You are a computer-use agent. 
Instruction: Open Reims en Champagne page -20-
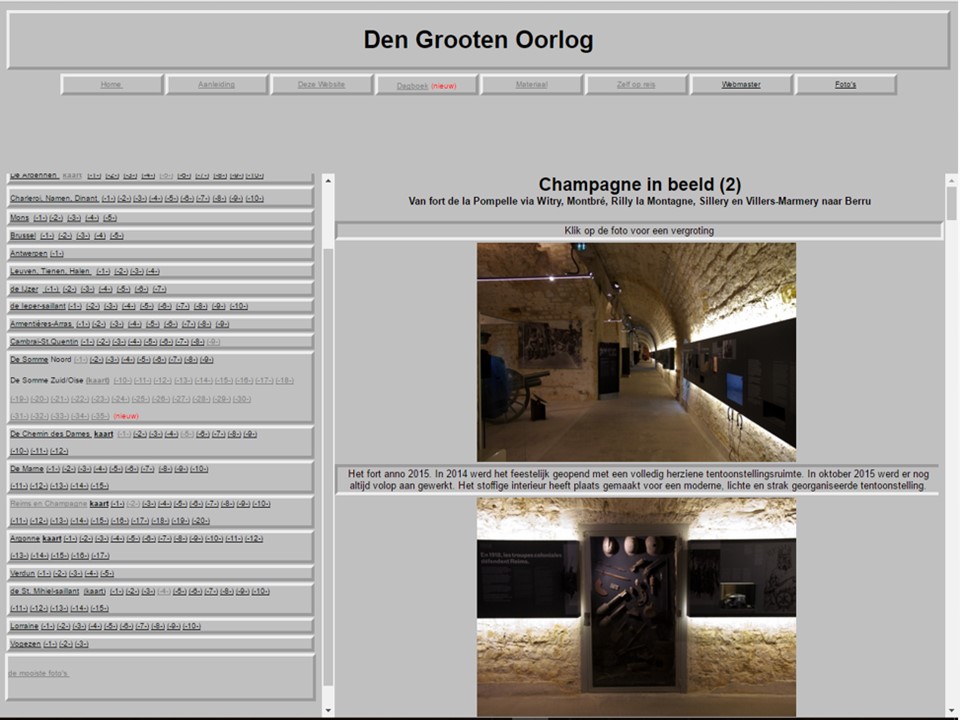[200, 521]
